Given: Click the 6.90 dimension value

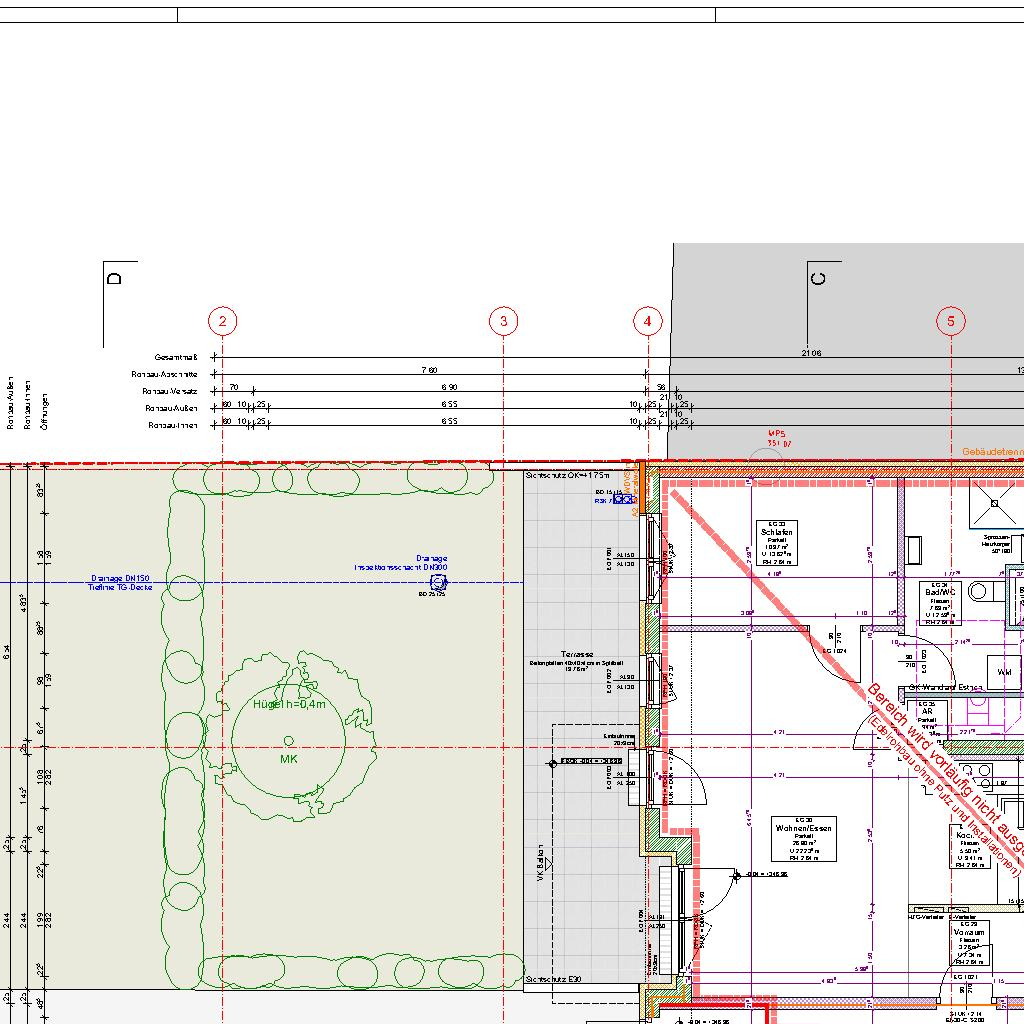Looking at the screenshot, I should coord(449,387).
